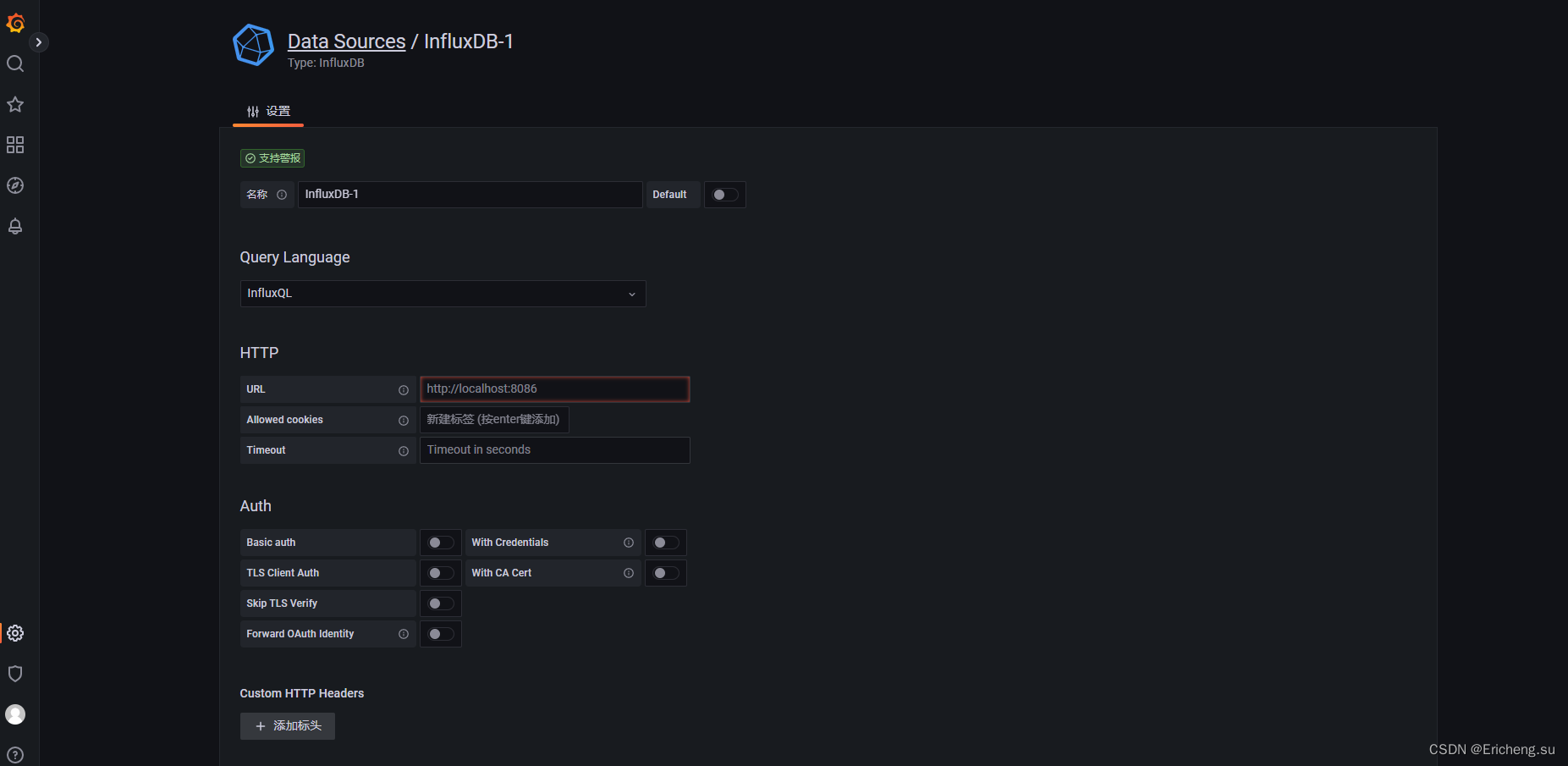
Task: Show info tooltip for Timeout
Action: 404,451
